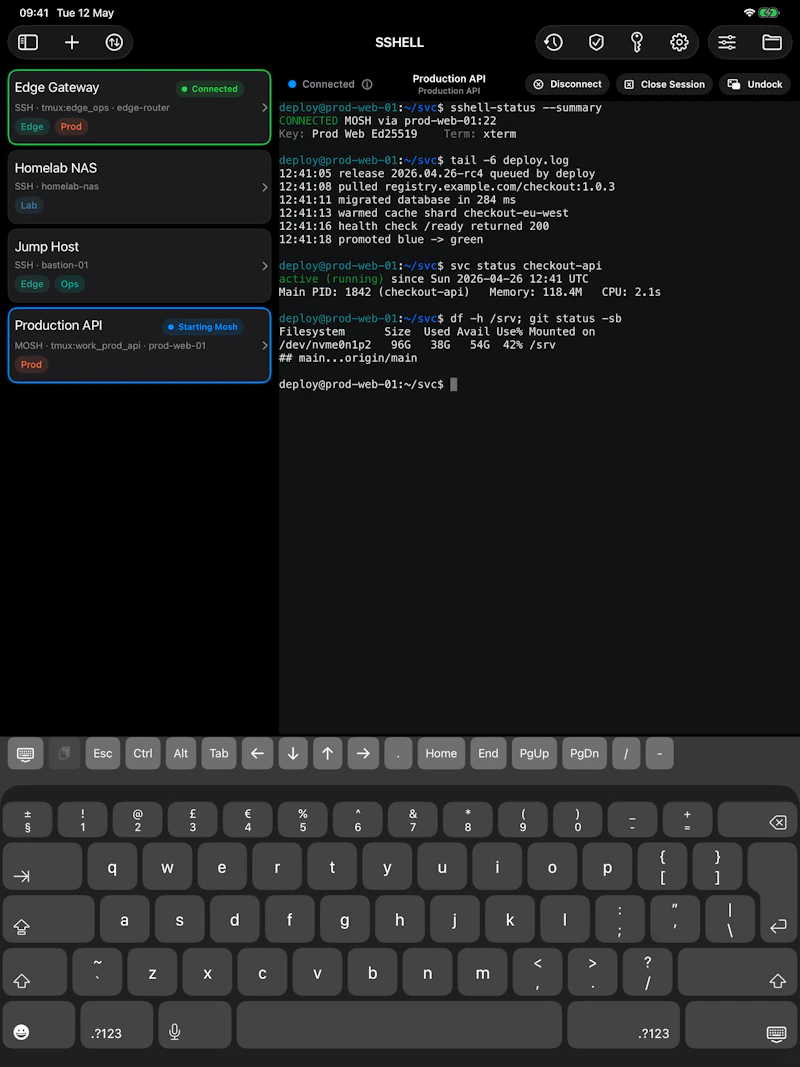Screen dimensions: 800x1067
Task: Toggle the Alt modifier key
Action: [x=181, y=753]
